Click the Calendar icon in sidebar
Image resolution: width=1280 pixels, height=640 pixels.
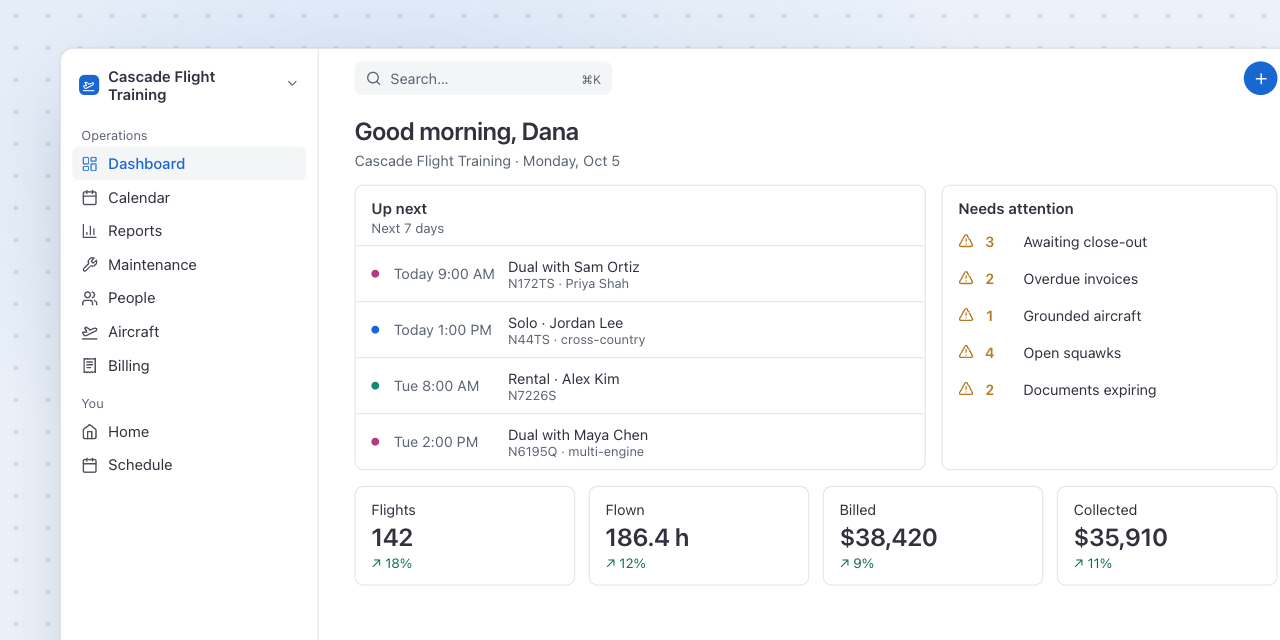pos(90,198)
